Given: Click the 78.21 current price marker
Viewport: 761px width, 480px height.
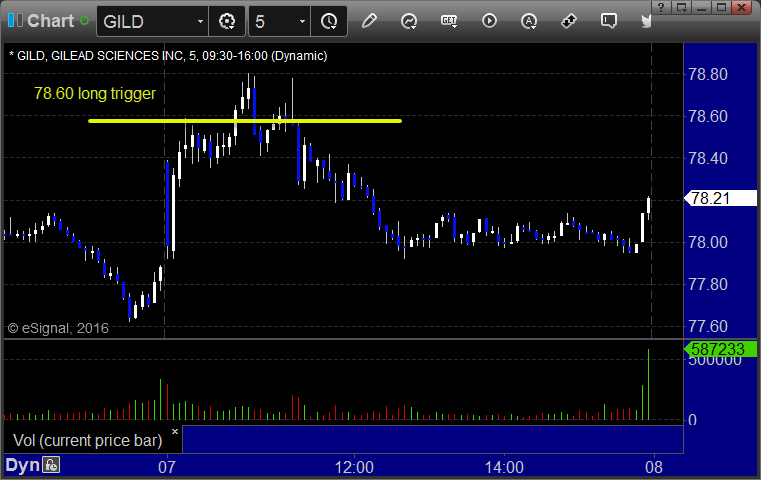Looking at the screenshot, I should click(720, 198).
